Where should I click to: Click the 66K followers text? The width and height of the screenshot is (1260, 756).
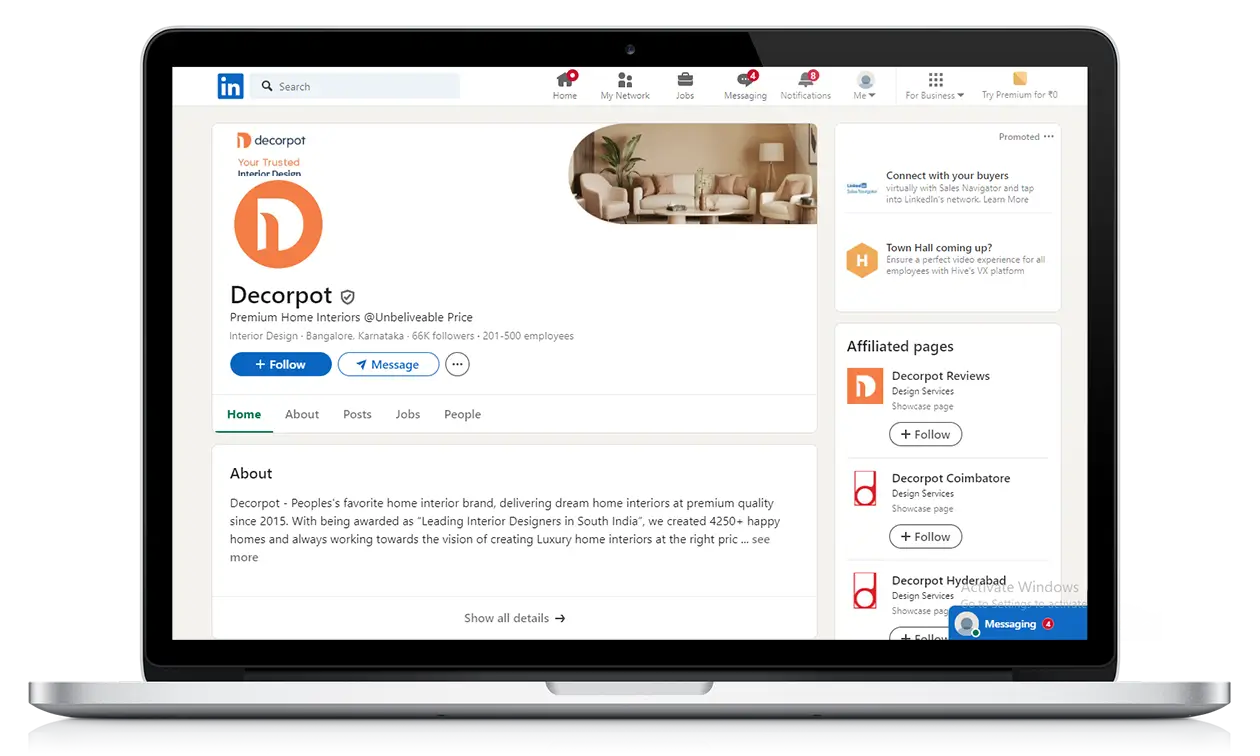[x=444, y=336]
